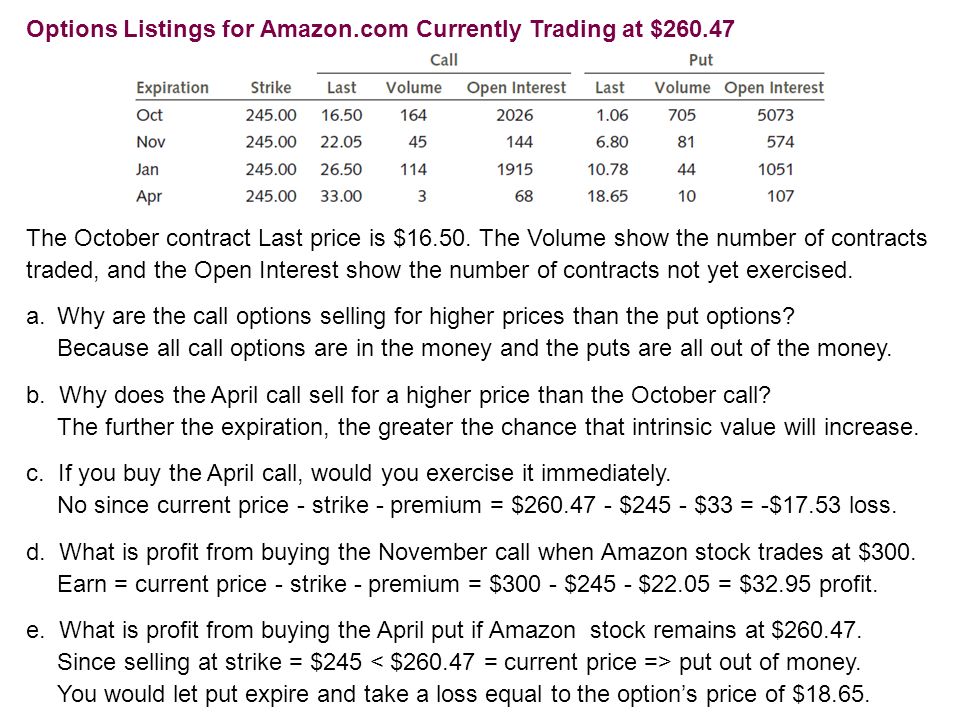
Task: Click question a about call option prices
Action: point(410,317)
